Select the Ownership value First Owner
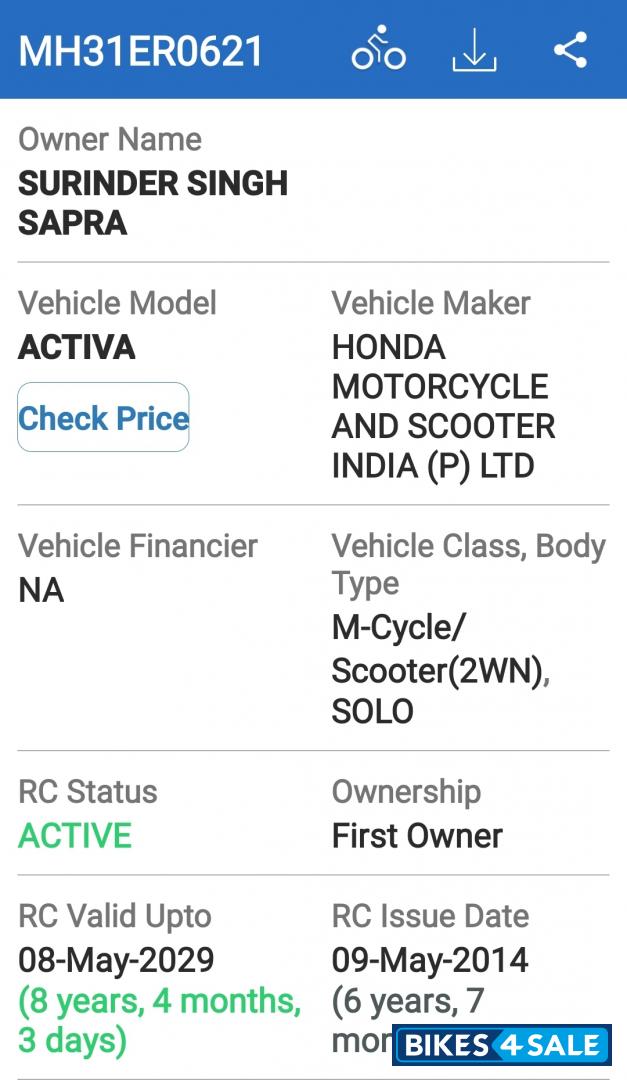 [415, 834]
